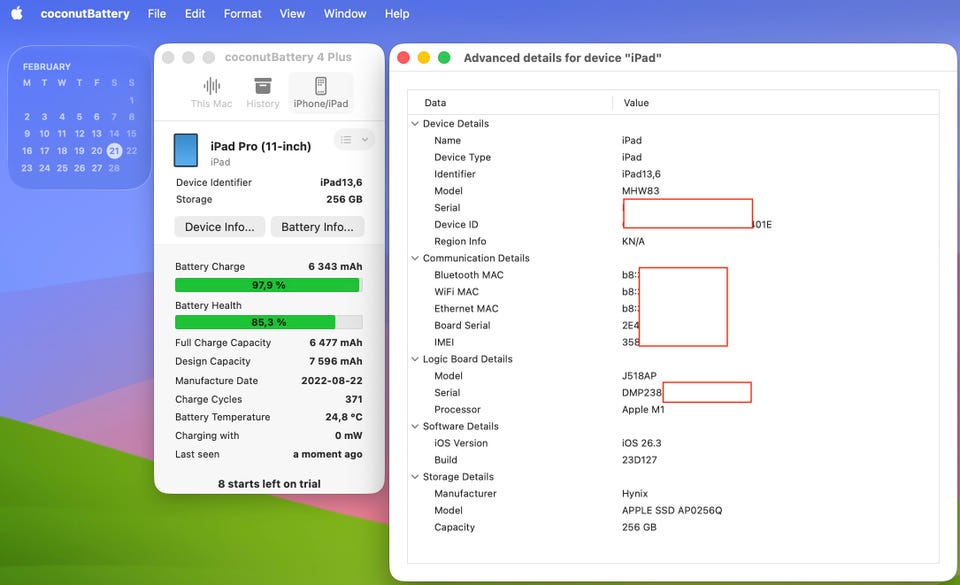Collapse the Software Details section
Image resolution: width=960 pixels, height=585 pixels.
click(x=415, y=427)
